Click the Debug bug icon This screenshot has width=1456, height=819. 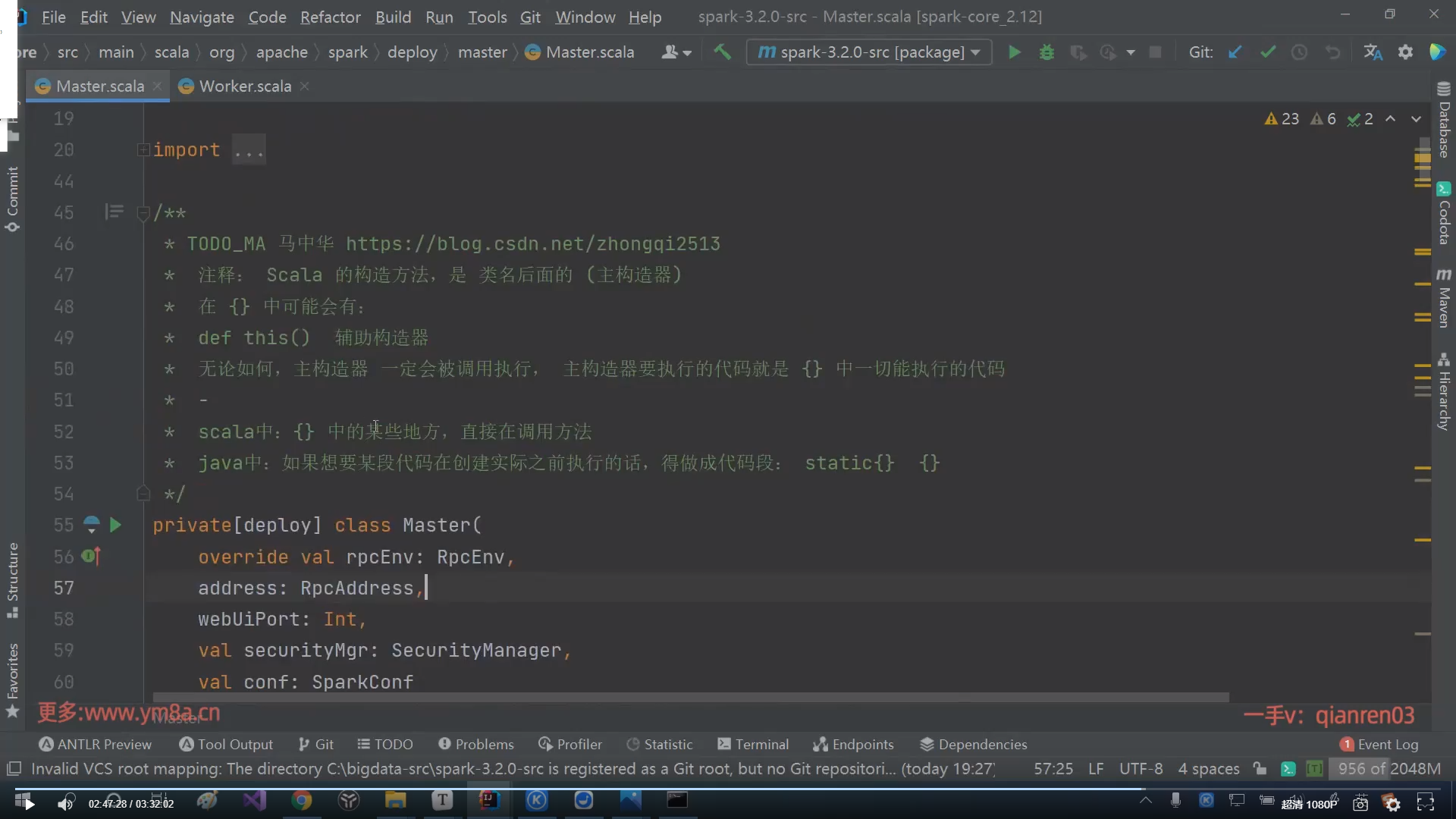pyautogui.click(x=1046, y=52)
